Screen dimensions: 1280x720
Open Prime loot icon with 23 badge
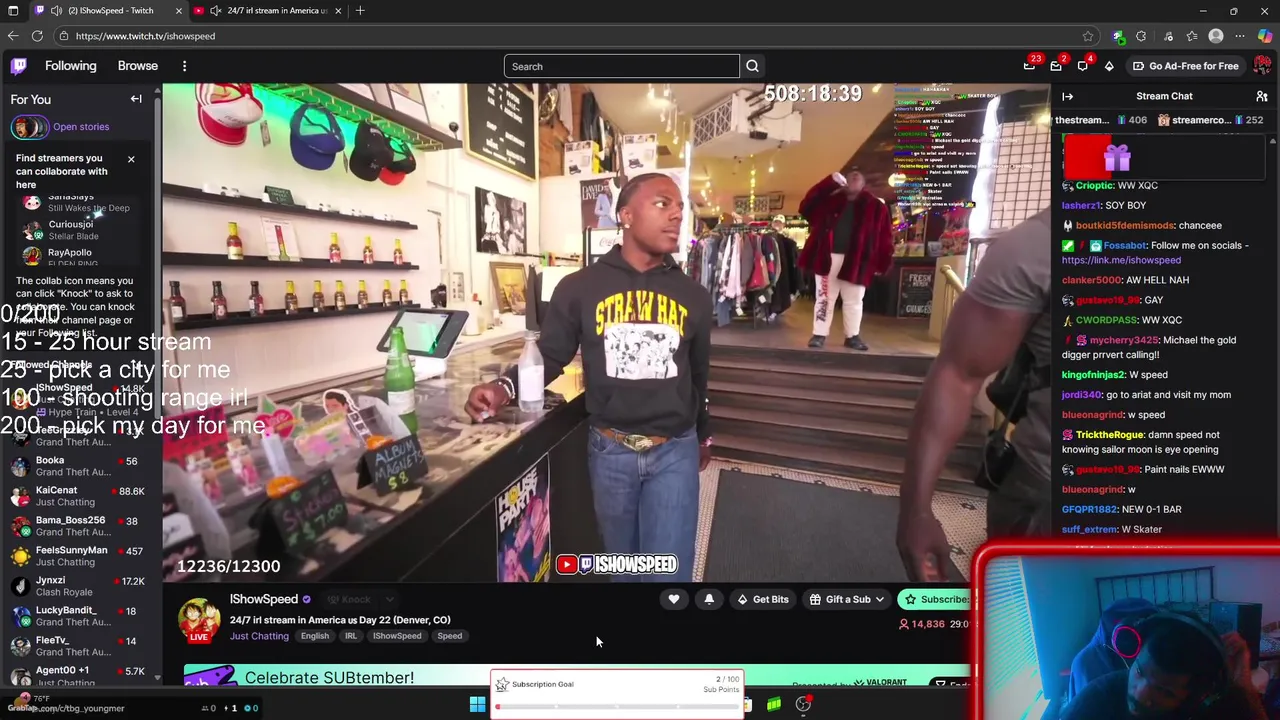pyautogui.click(x=1029, y=66)
